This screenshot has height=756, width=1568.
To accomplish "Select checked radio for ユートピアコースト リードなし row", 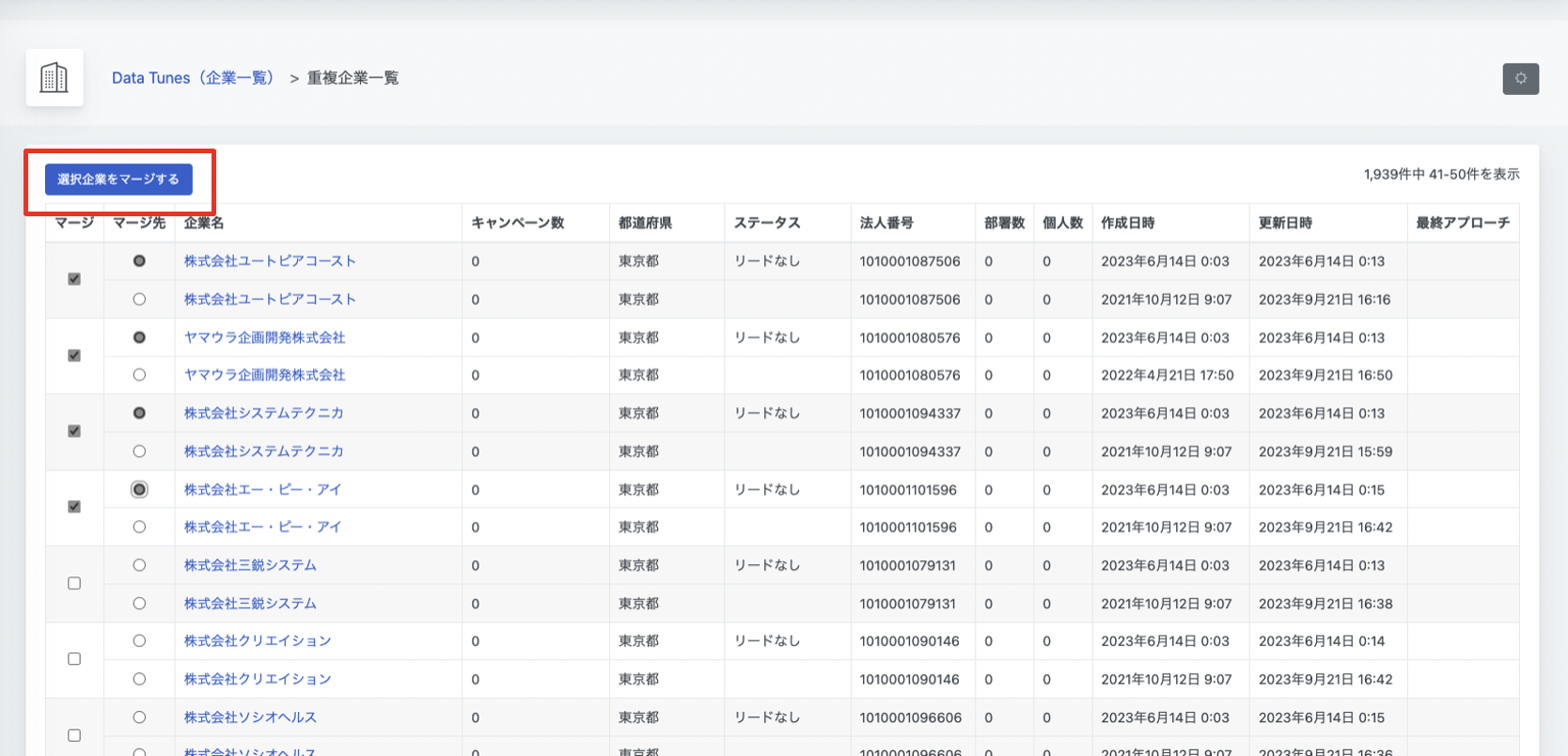I will pos(139,260).
